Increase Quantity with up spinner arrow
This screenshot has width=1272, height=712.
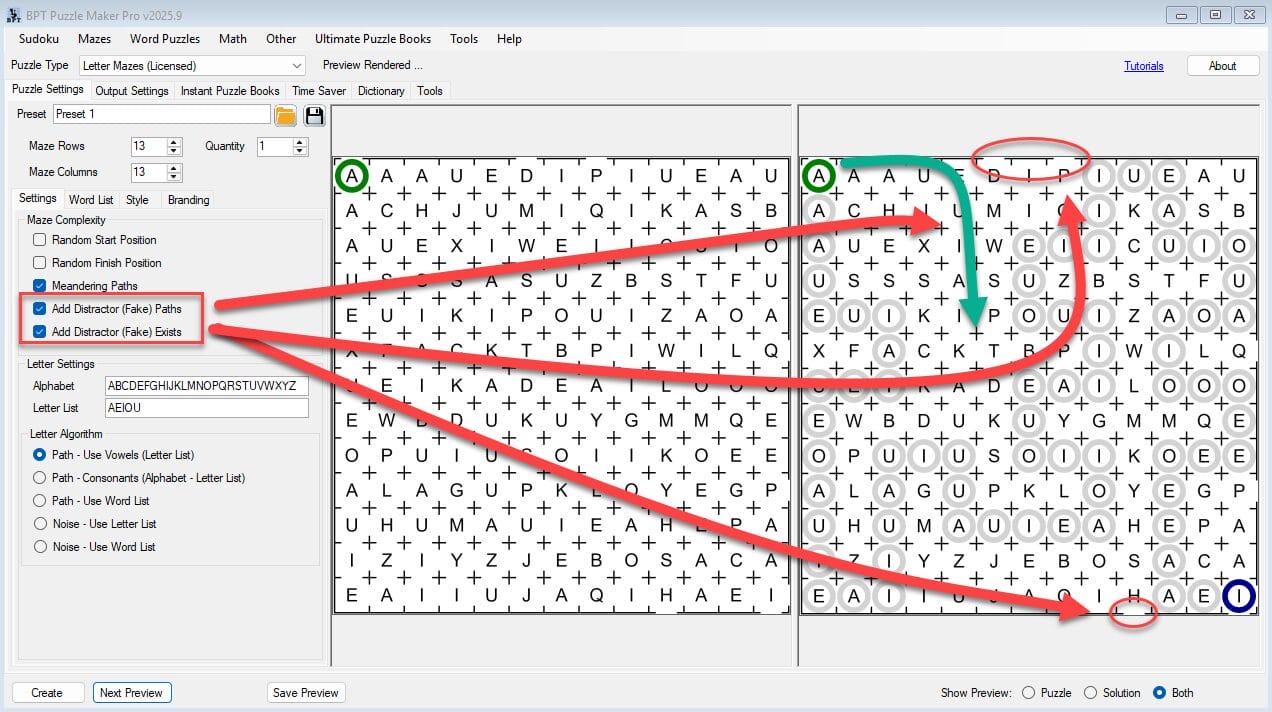(x=300, y=142)
